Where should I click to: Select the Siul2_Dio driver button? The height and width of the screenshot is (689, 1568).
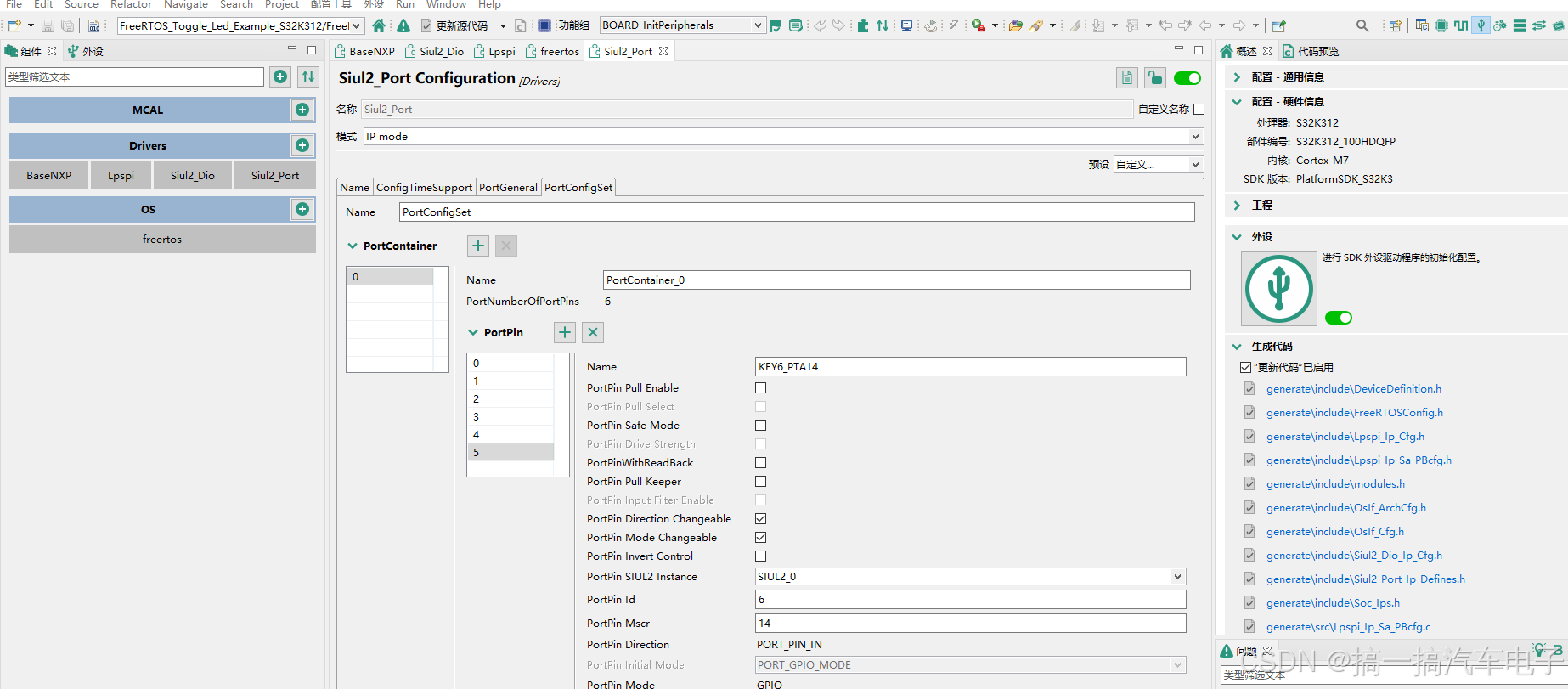coord(193,175)
